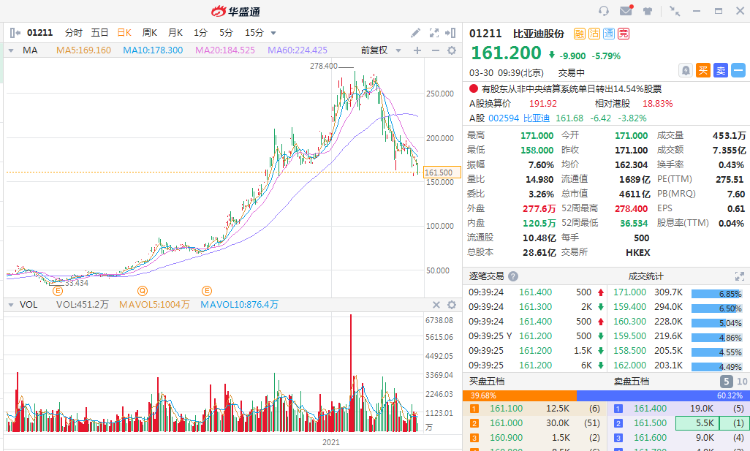Click the blue 卖 sell button
This screenshot has width=750, height=451.
tap(720, 71)
